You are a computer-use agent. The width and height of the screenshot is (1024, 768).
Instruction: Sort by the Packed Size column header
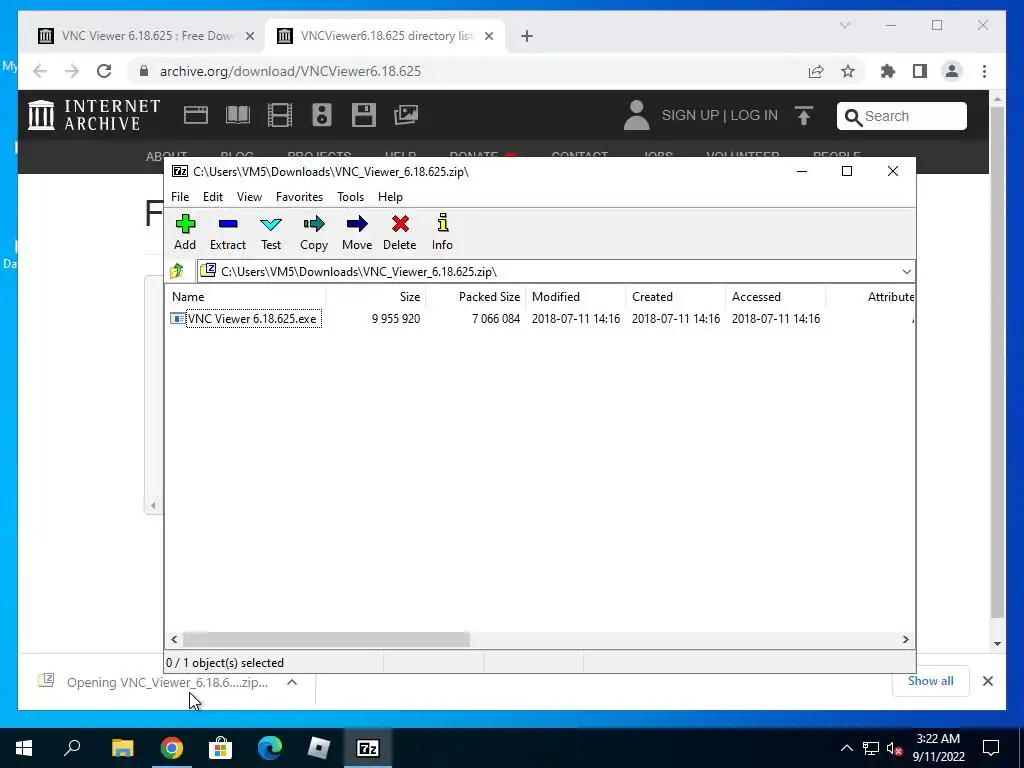click(x=475, y=296)
